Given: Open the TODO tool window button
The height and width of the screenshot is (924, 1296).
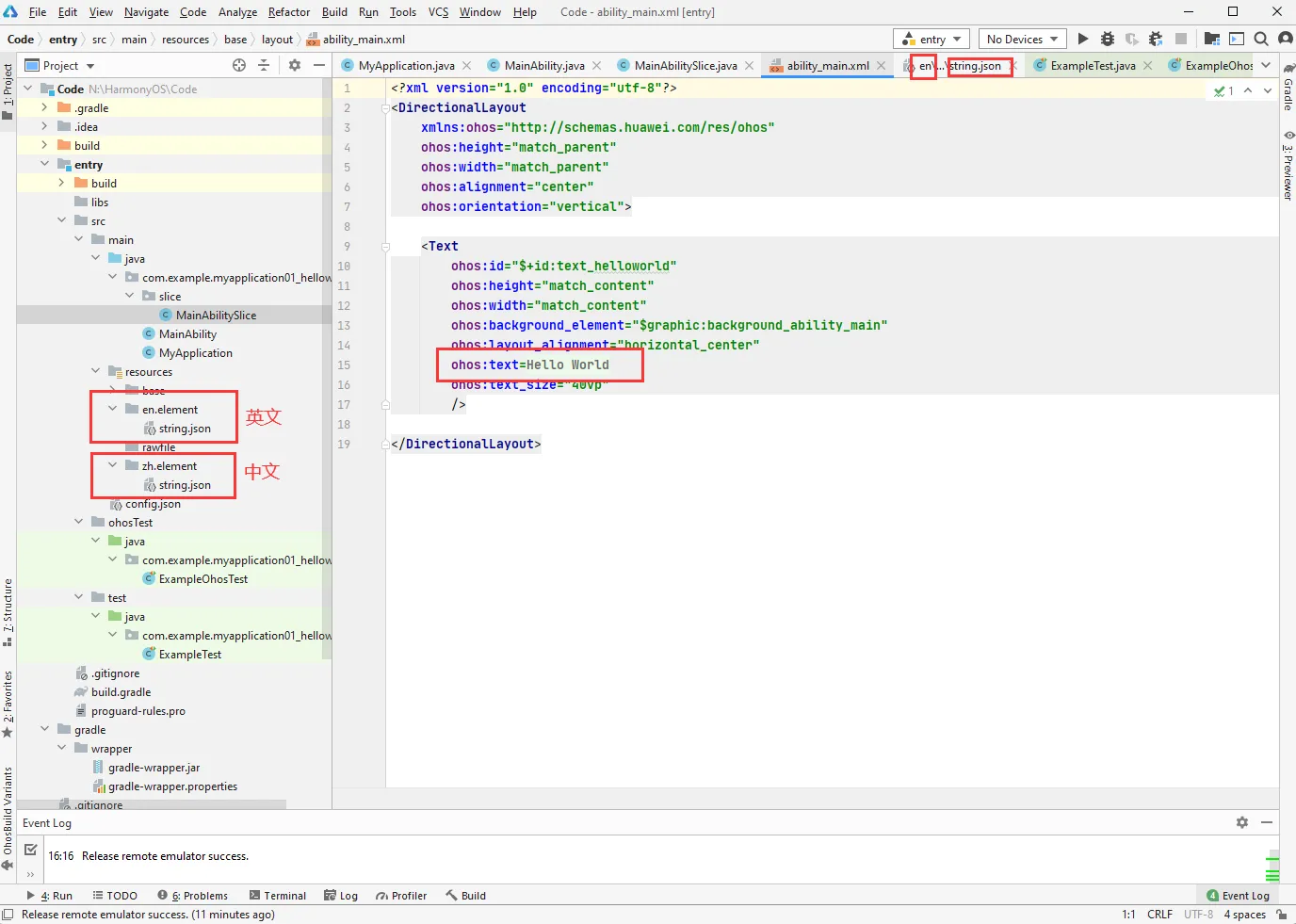Looking at the screenshot, I should coord(115,896).
